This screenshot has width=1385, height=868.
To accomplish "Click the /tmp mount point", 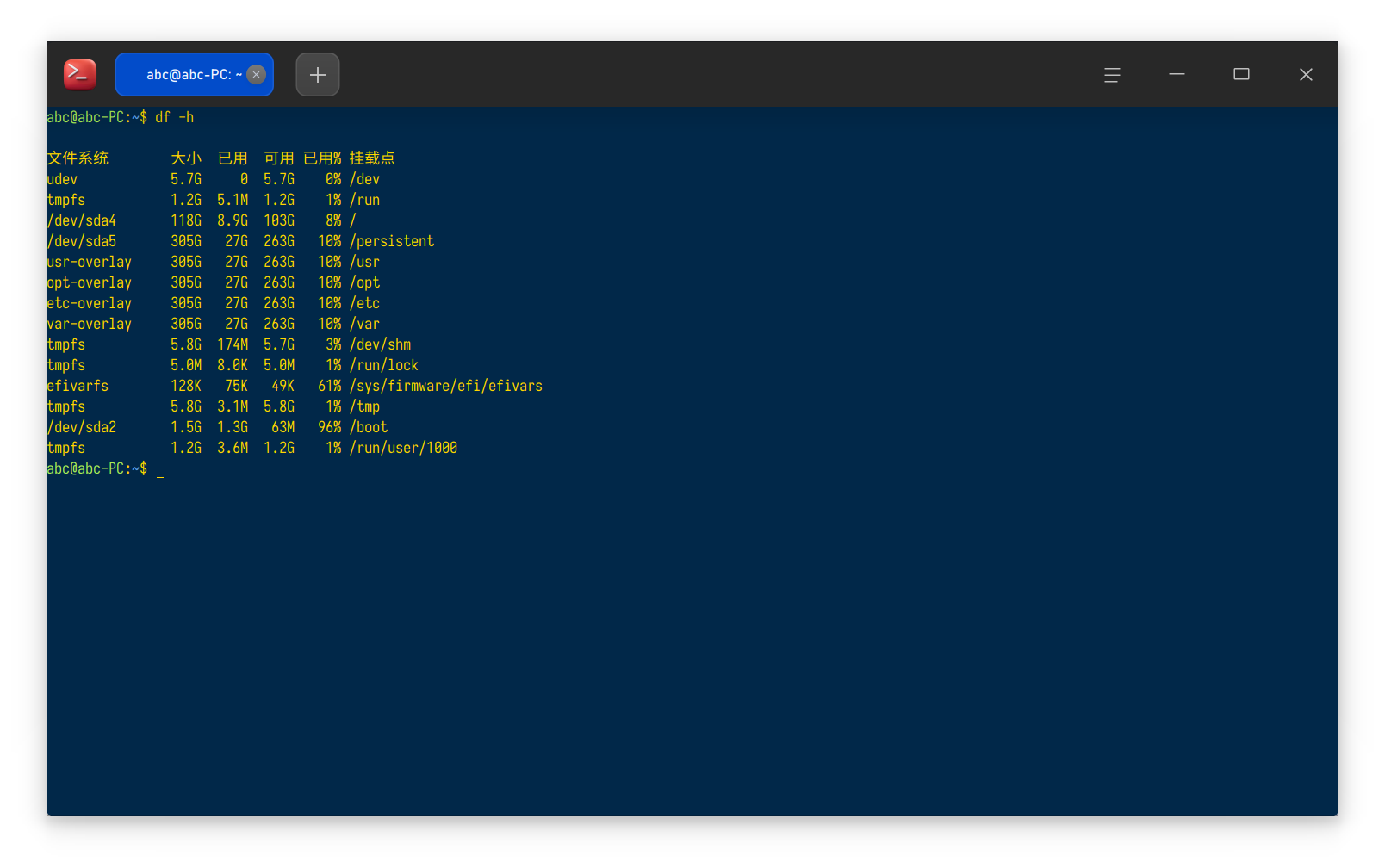I will tap(364, 406).
